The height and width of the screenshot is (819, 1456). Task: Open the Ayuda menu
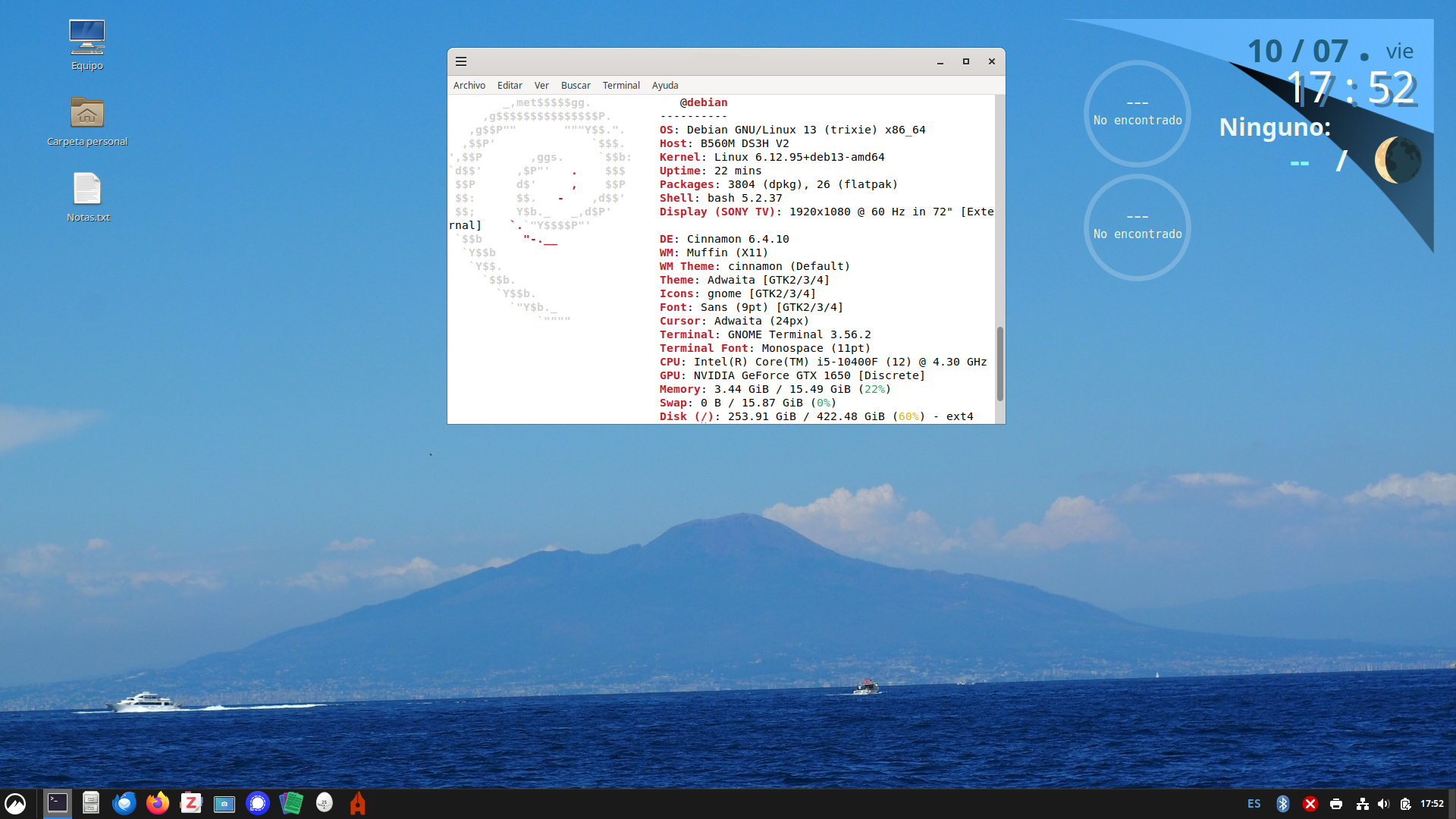pyautogui.click(x=665, y=86)
